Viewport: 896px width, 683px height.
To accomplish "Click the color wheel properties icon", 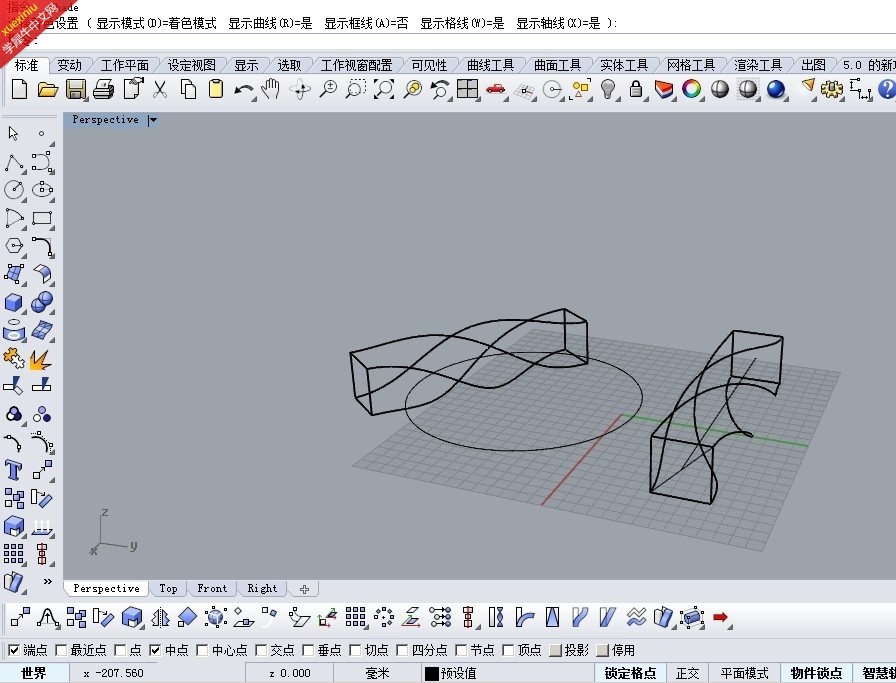I will [691, 89].
